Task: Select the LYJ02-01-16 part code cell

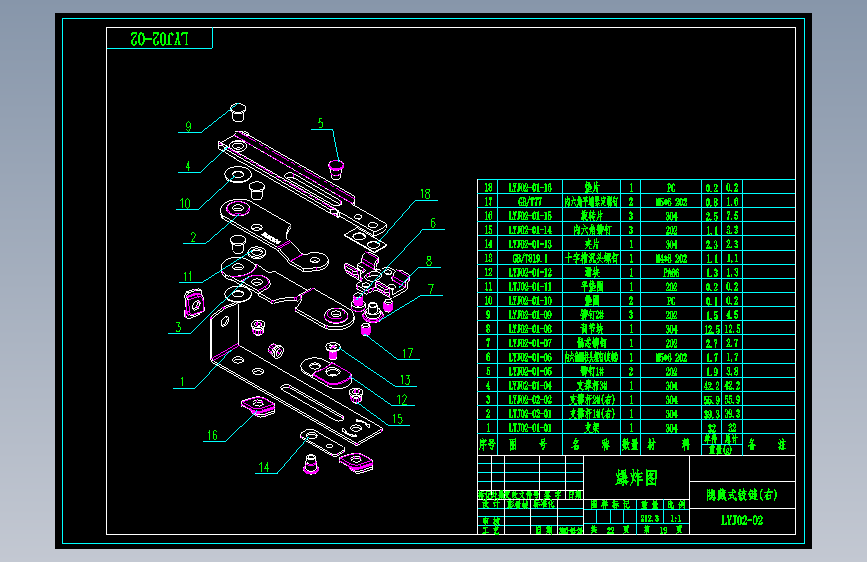Action: [x=530, y=188]
